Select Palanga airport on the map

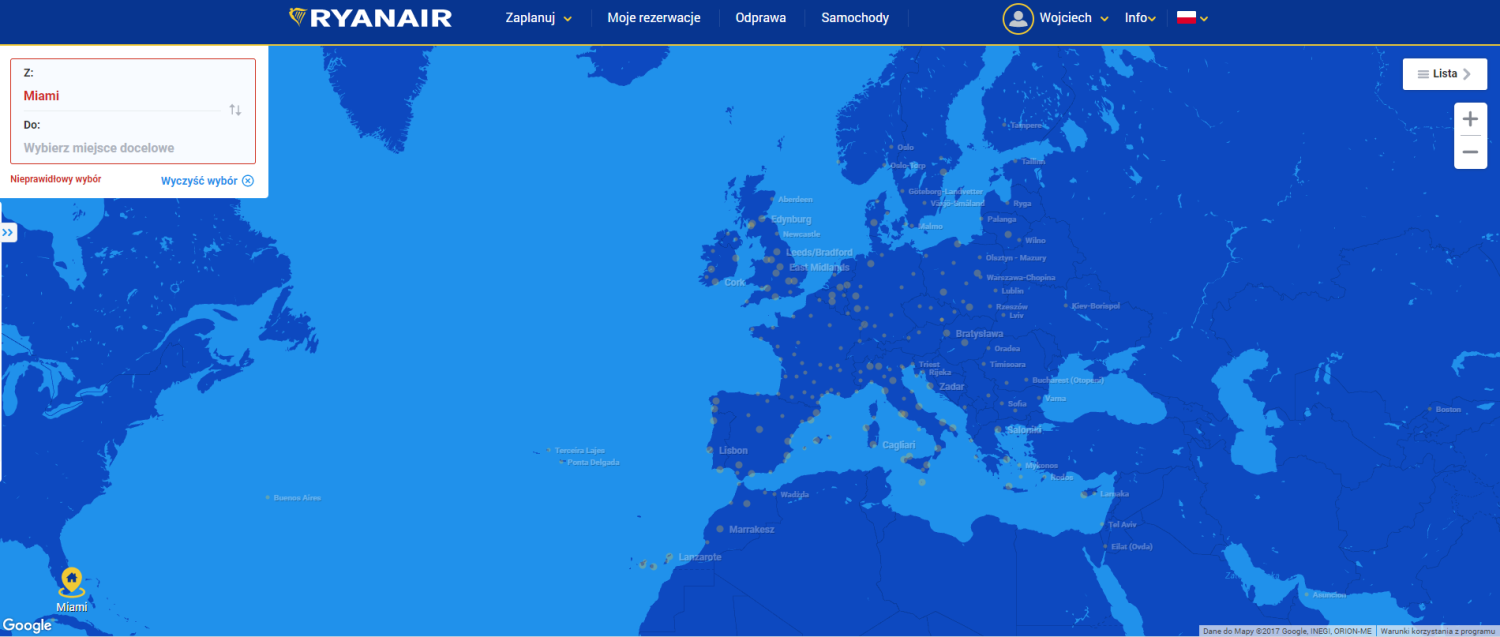pos(1001,218)
